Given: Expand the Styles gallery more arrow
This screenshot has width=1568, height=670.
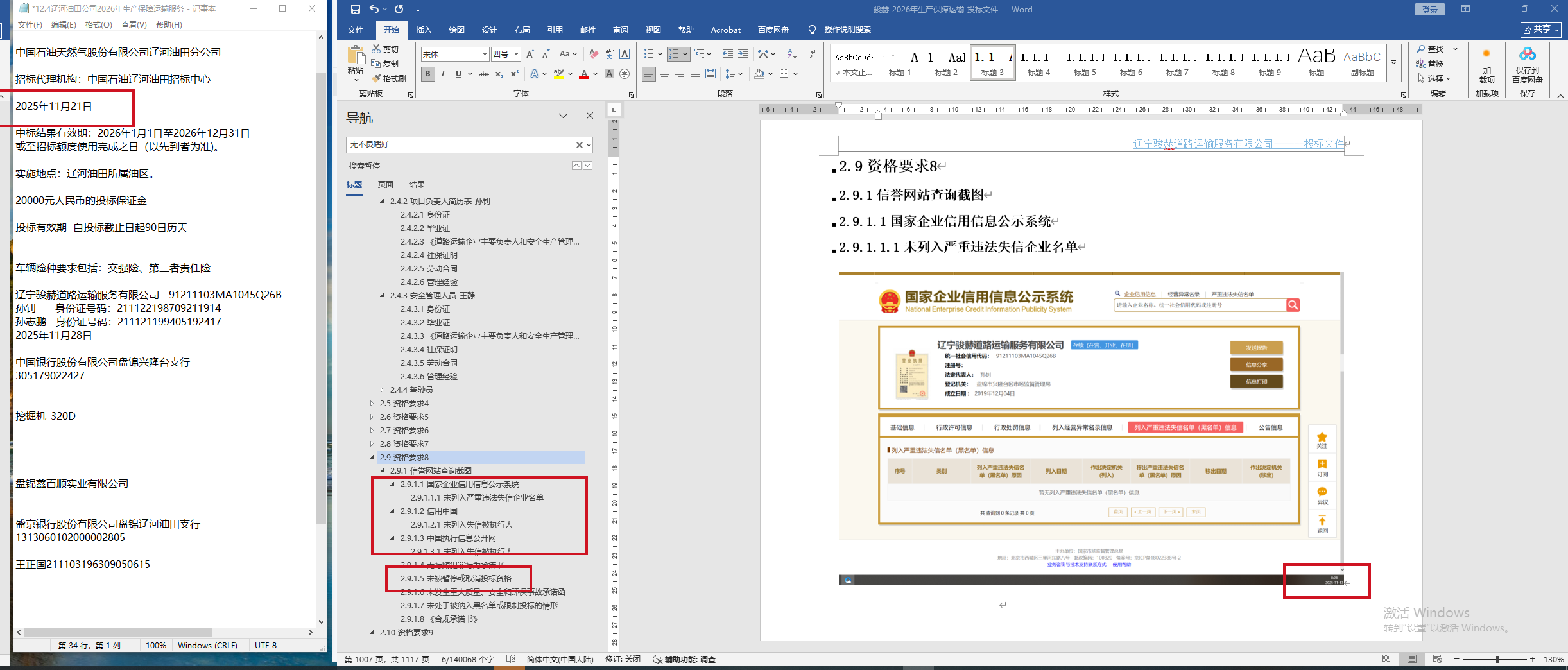Looking at the screenshot, I should coord(1393,63).
